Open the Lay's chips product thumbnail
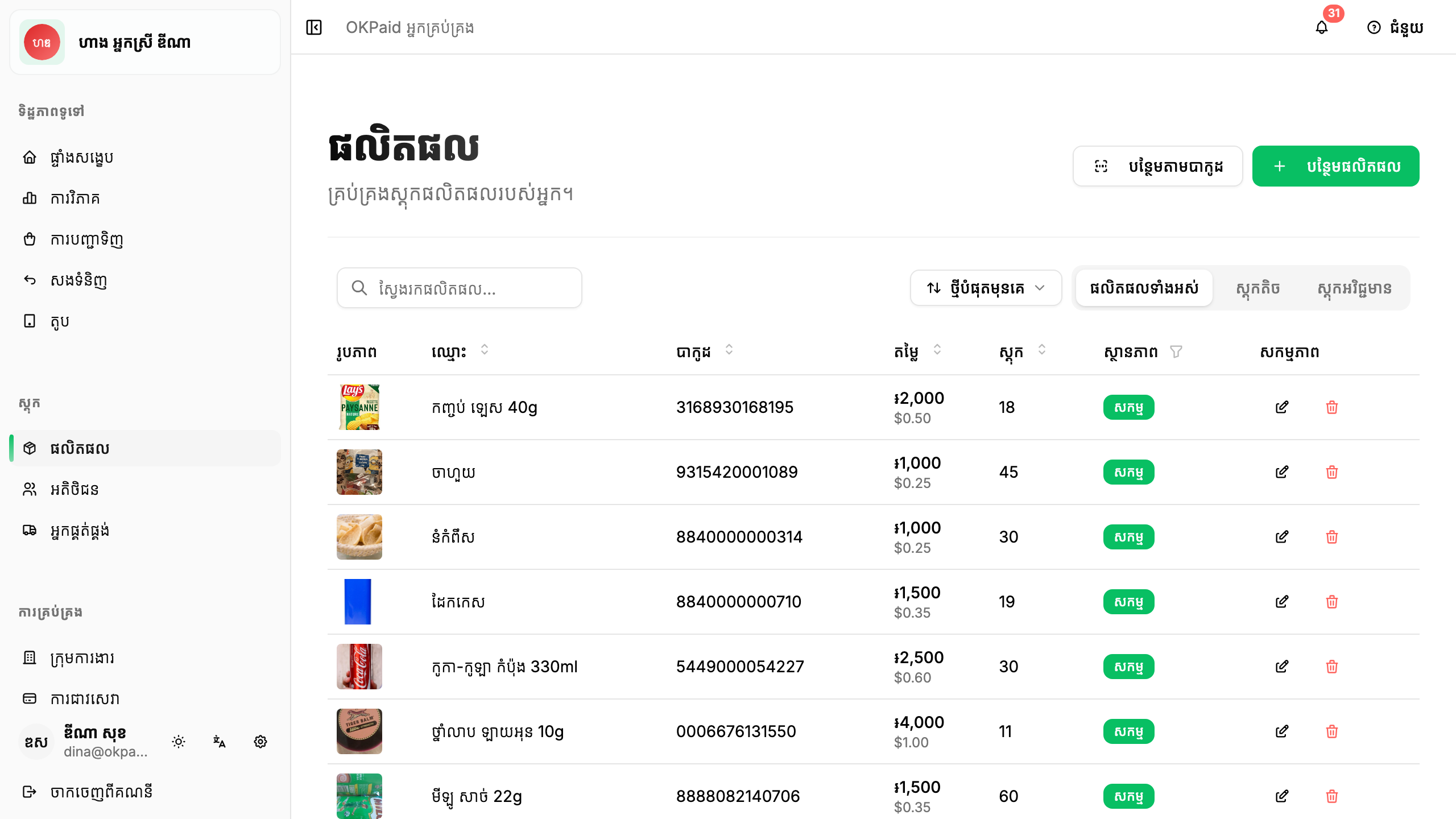Viewport: 1456px width, 819px height. pyautogui.click(x=359, y=407)
